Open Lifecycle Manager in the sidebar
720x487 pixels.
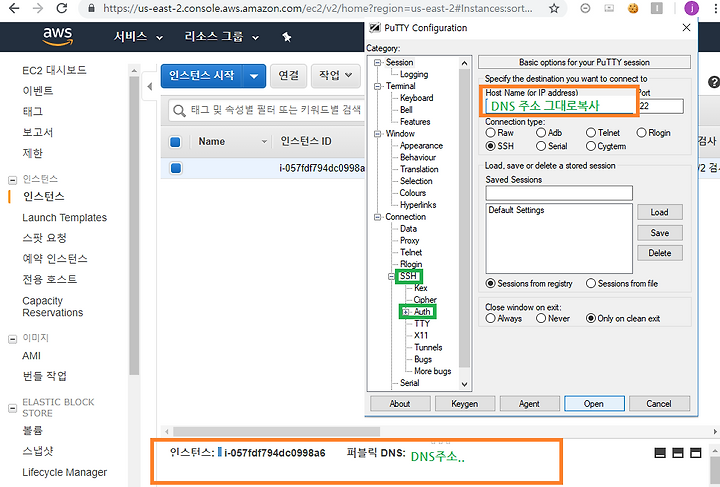pos(64,472)
